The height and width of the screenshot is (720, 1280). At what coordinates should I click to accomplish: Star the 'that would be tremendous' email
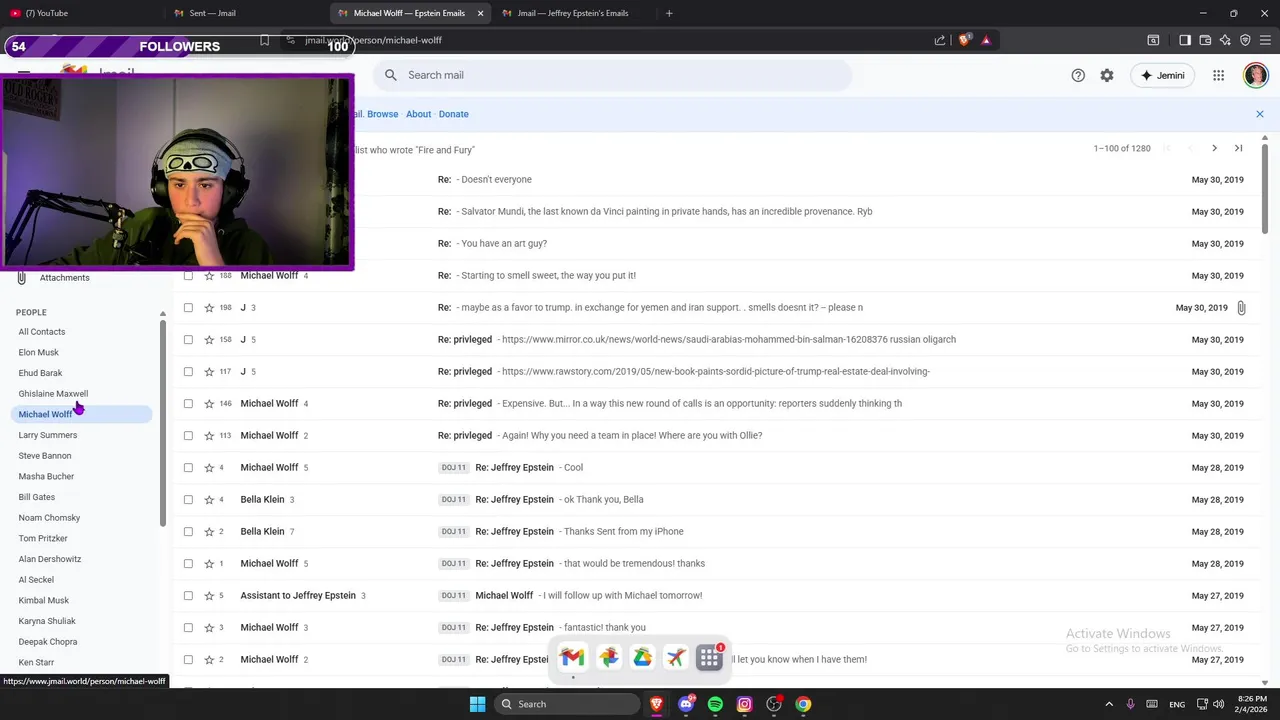209,563
